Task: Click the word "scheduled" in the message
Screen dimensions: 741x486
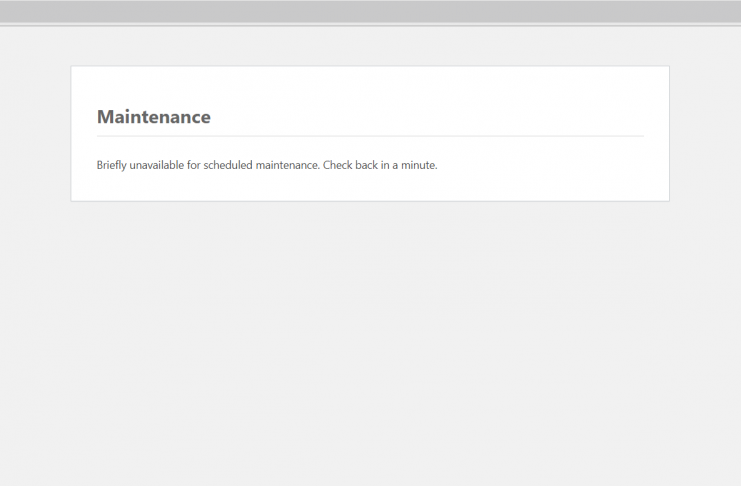Action: (x=227, y=165)
